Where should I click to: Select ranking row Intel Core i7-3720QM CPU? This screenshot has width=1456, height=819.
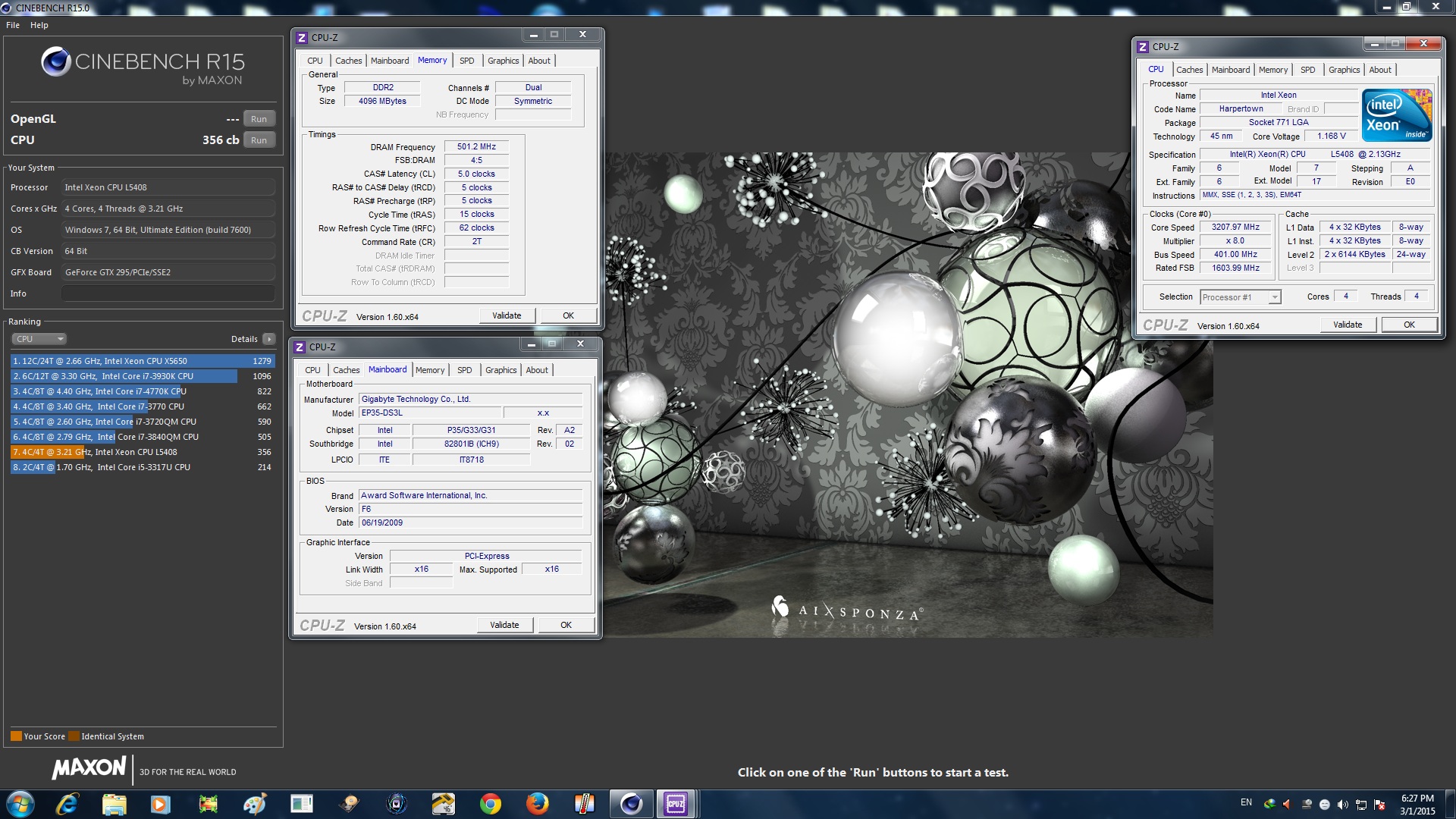[143, 422]
